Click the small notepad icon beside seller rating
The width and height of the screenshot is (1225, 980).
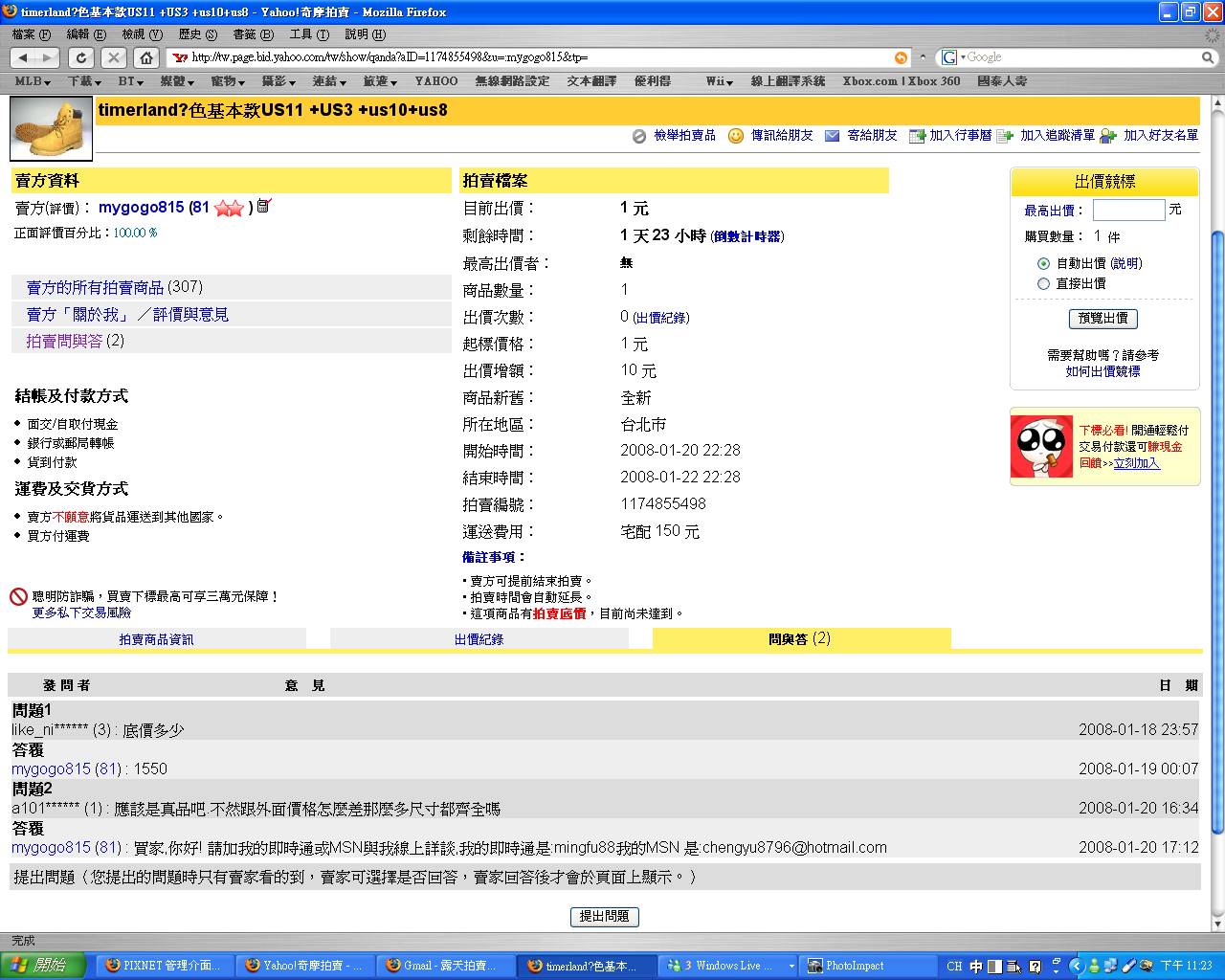264,205
